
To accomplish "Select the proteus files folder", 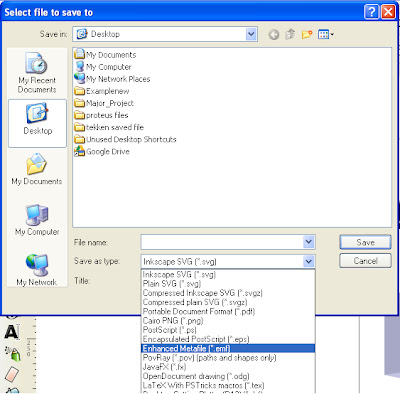I will [x=101, y=115].
